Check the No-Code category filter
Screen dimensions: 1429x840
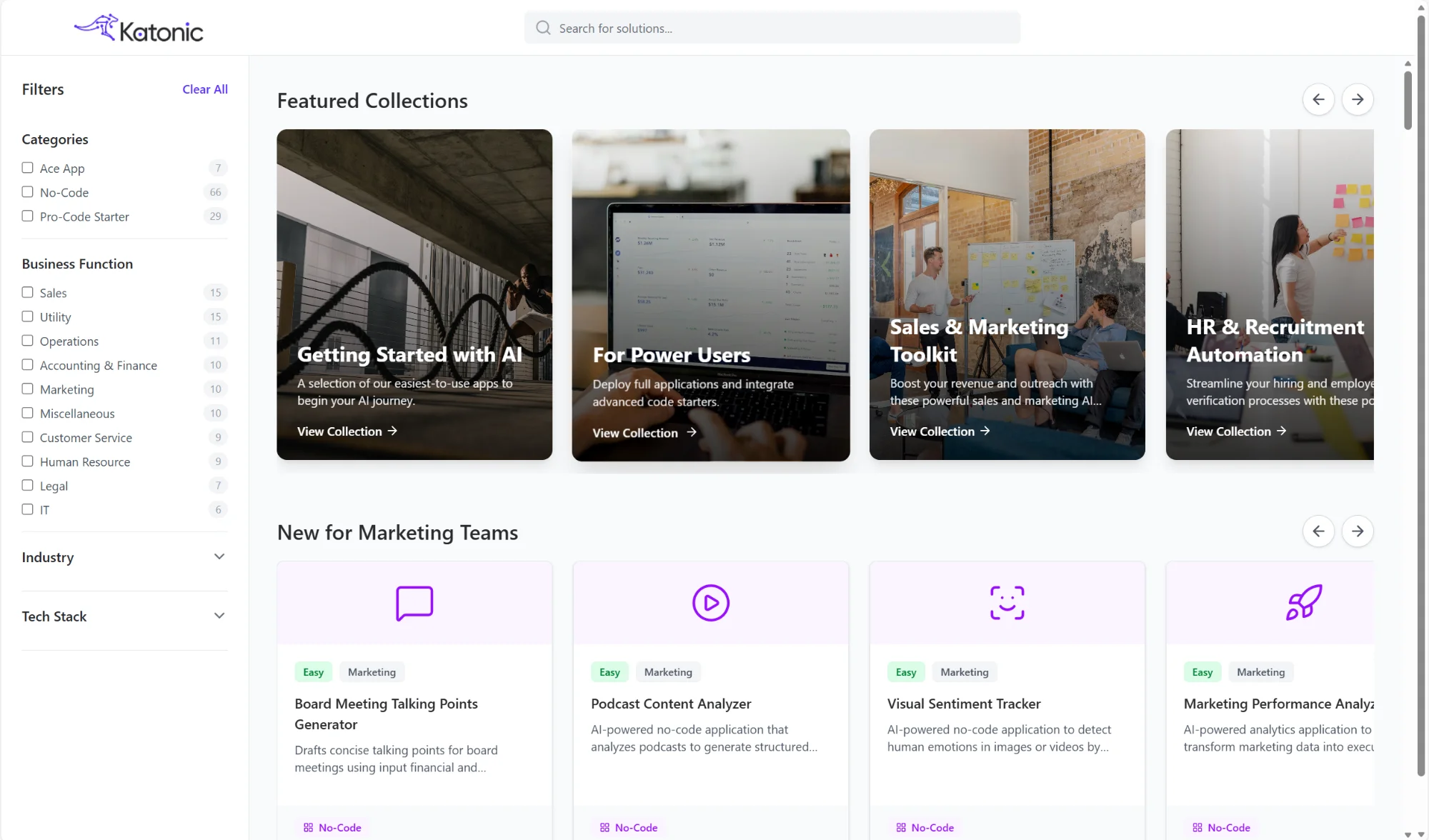click(28, 191)
